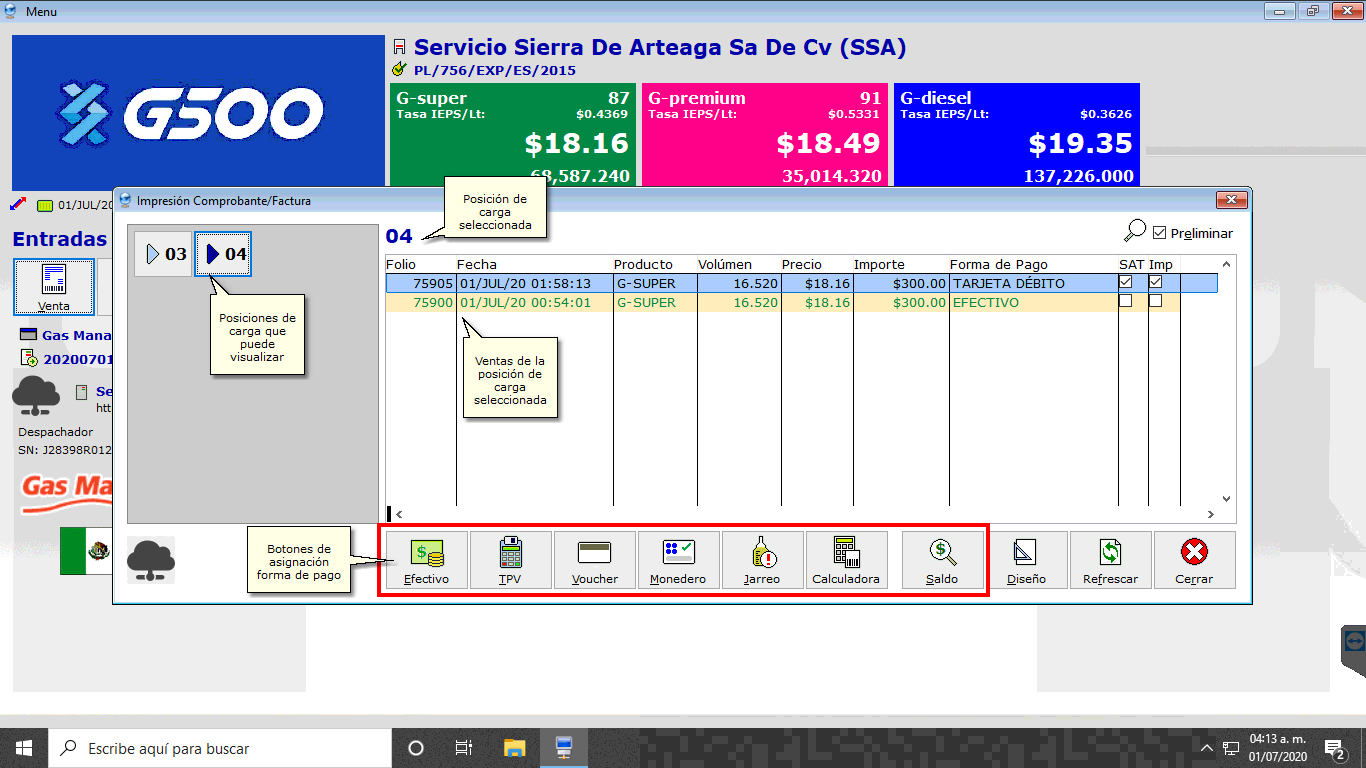1366x768 pixels.
Task: Click the Efectivo payment button
Action: tap(426, 560)
